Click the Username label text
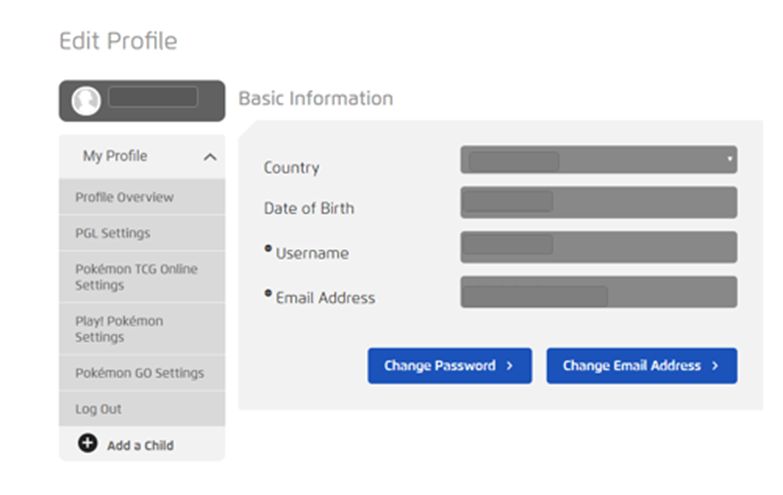The height and width of the screenshot is (495, 783). click(312, 253)
